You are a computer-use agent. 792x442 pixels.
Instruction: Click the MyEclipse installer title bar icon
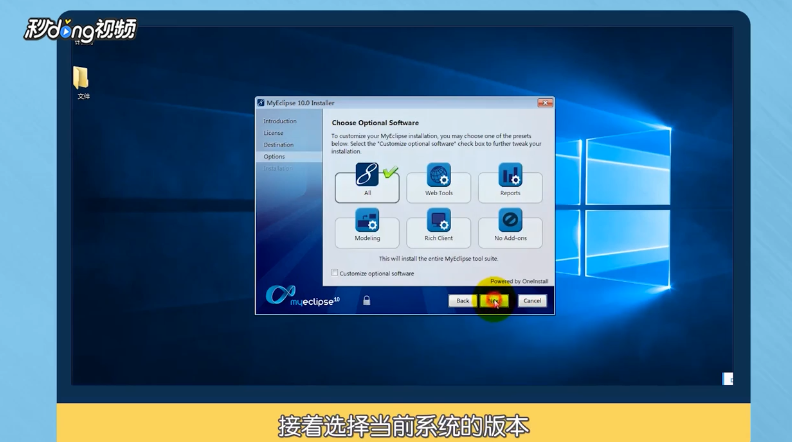click(x=261, y=103)
